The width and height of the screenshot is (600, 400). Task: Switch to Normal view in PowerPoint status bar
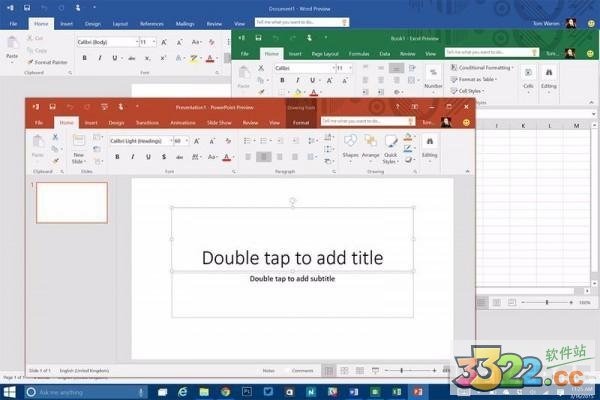click(329, 371)
